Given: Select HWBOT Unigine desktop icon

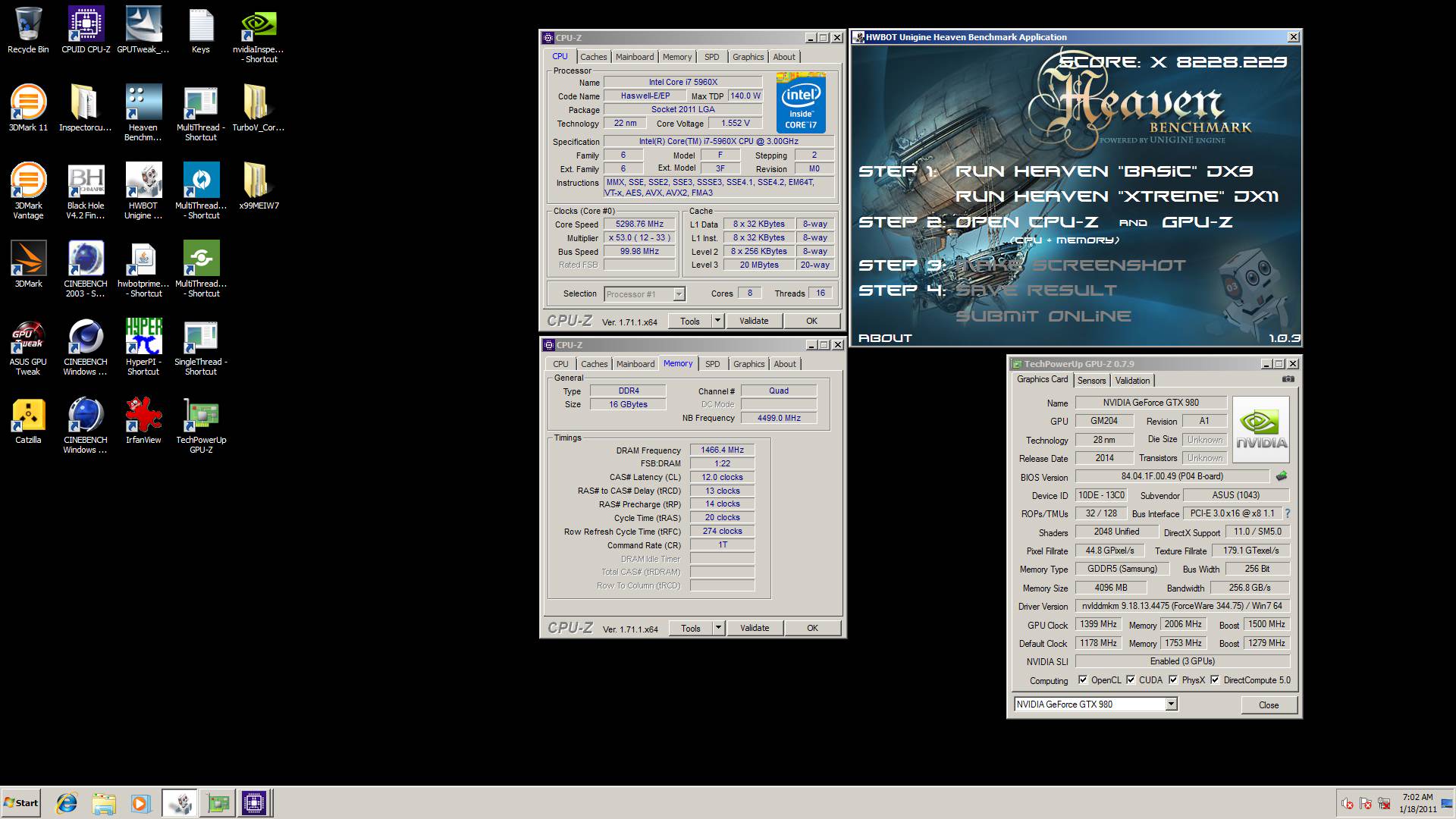Looking at the screenshot, I should pos(143,191).
